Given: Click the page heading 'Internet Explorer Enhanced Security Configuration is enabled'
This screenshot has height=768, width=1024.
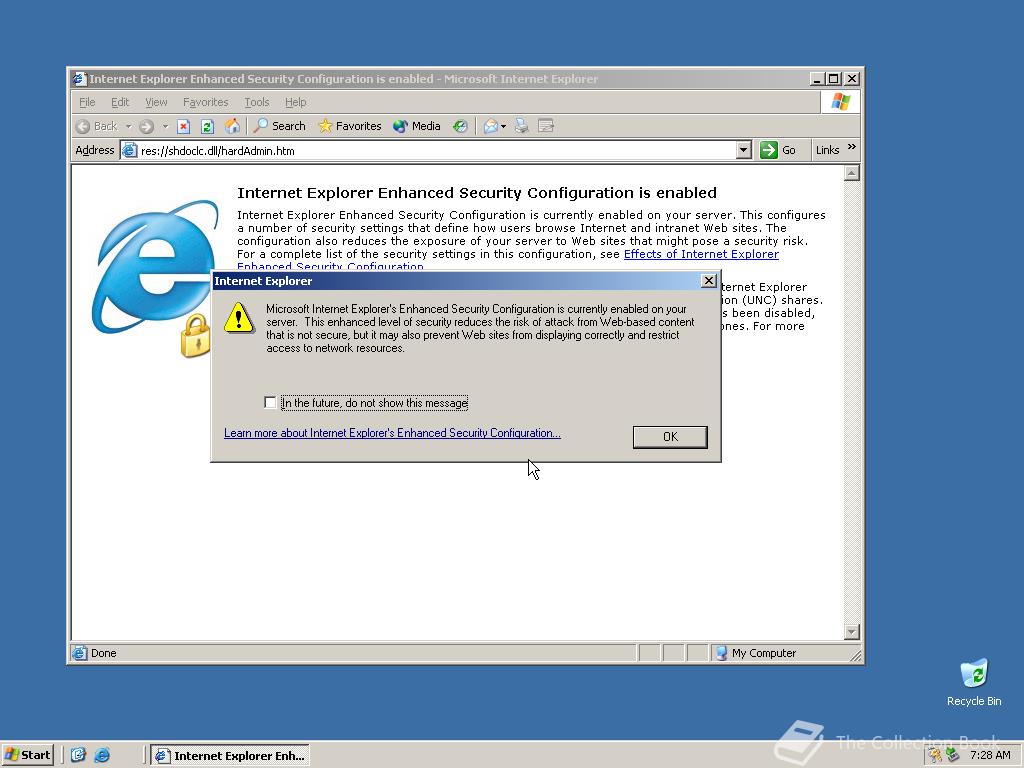Looking at the screenshot, I should [477, 193].
